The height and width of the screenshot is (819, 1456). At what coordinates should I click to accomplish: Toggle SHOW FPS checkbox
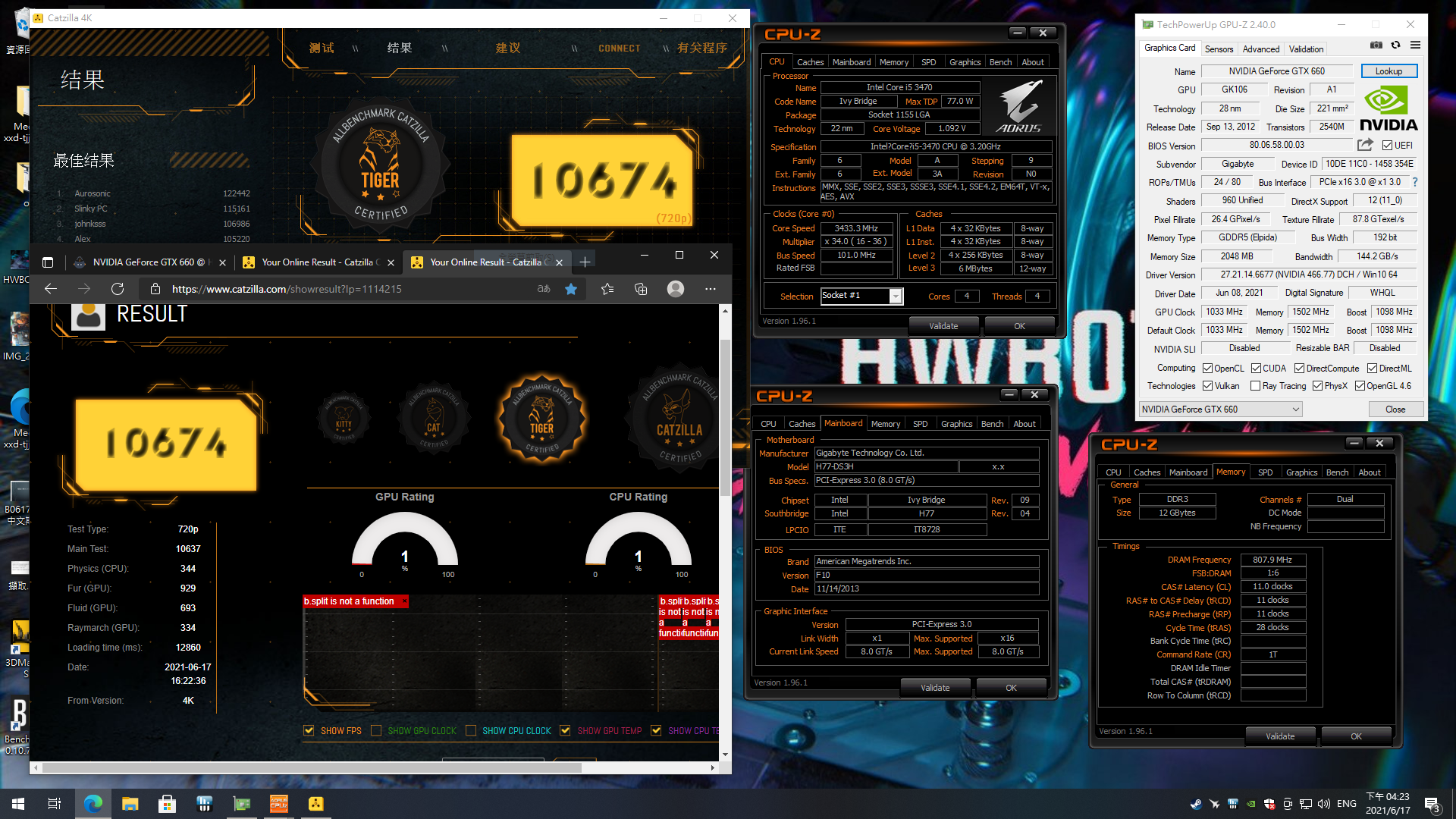[309, 730]
